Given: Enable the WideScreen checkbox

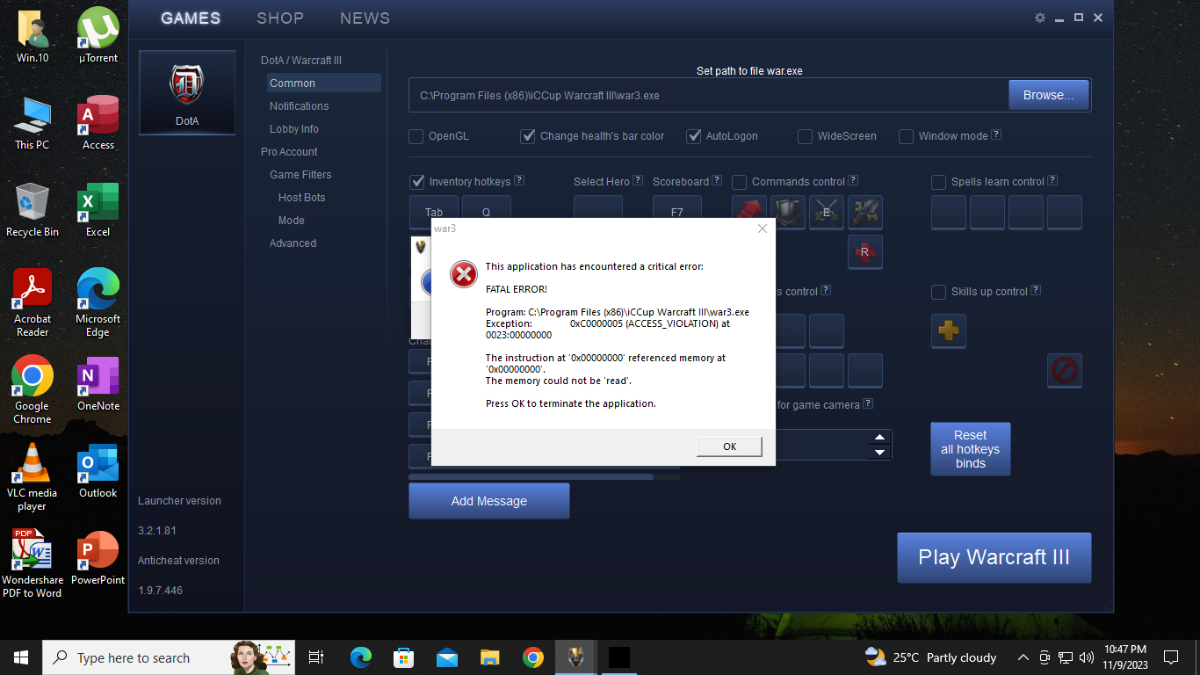Looking at the screenshot, I should pos(805,136).
